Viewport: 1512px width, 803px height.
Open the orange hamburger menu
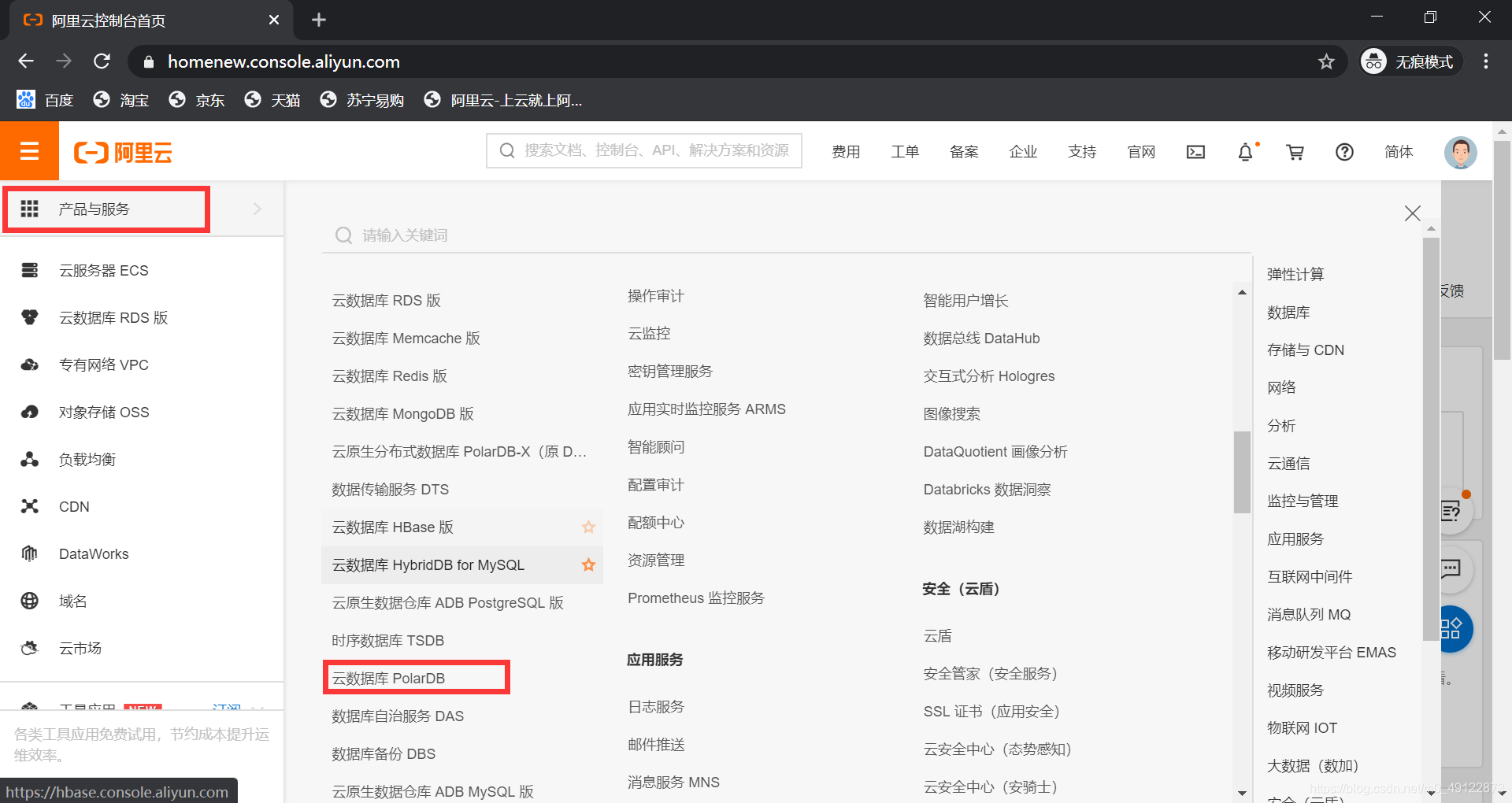[x=29, y=151]
